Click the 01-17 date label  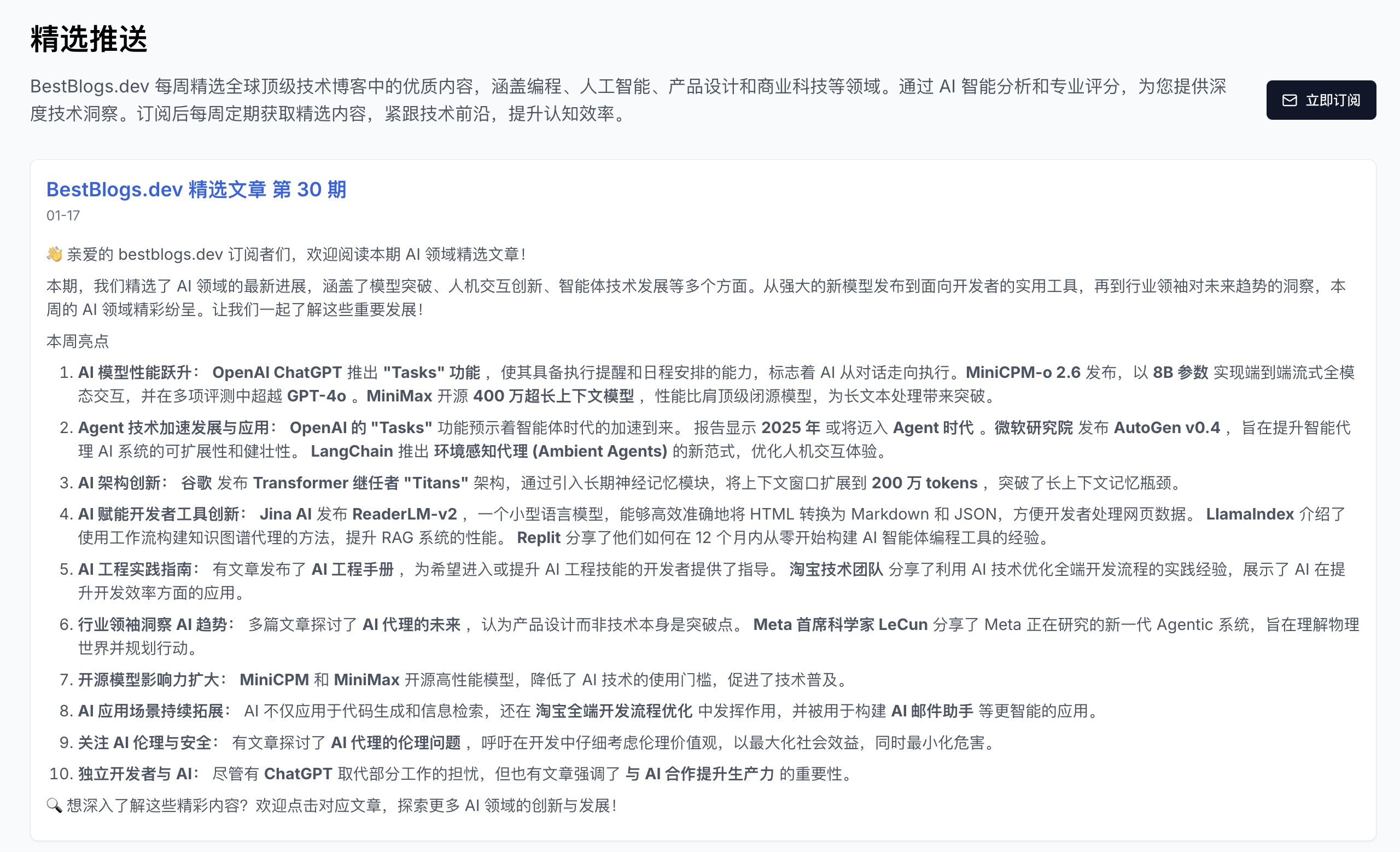[x=63, y=215]
